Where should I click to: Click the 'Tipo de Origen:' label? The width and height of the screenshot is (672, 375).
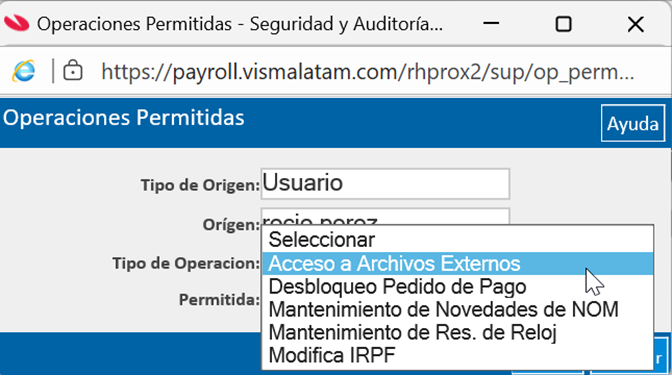click(x=200, y=185)
